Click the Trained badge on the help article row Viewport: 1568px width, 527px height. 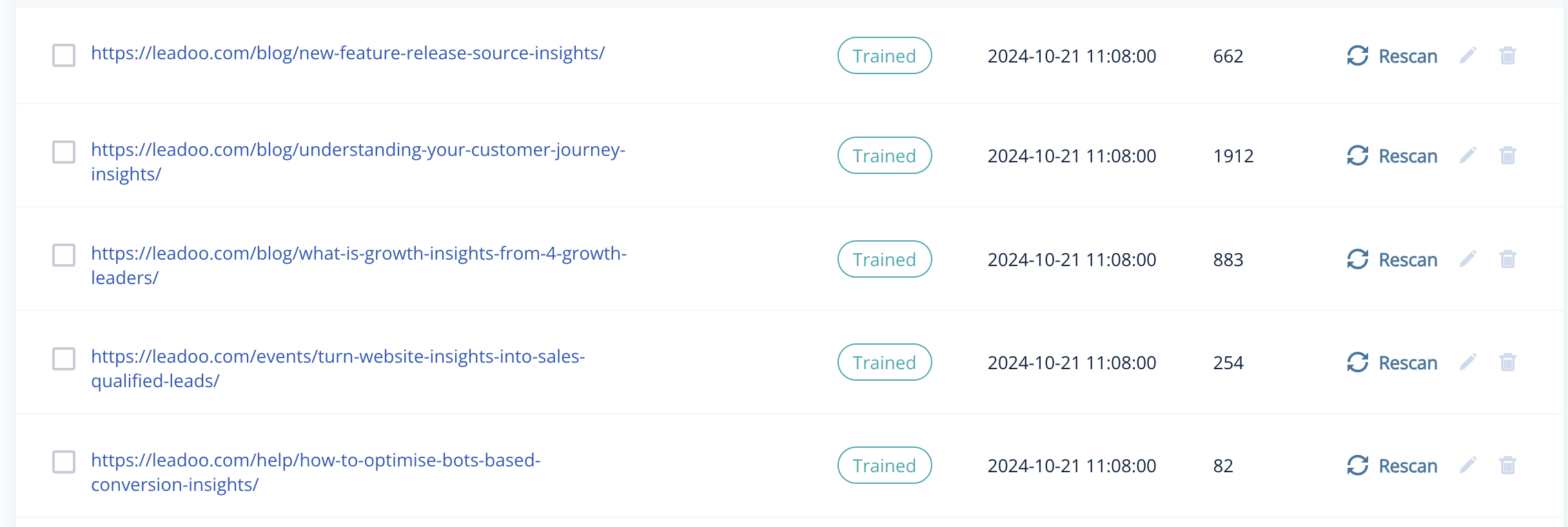coord(884,465)
